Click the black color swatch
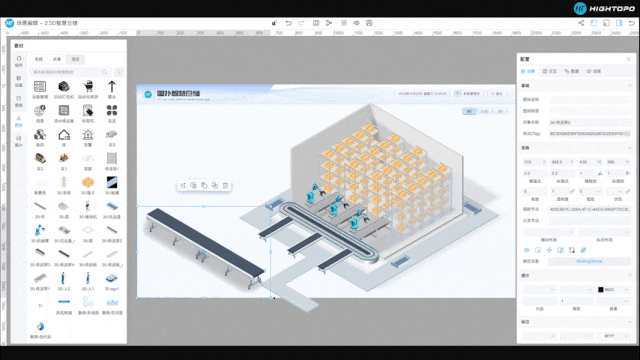 click(x=600, y=289)
